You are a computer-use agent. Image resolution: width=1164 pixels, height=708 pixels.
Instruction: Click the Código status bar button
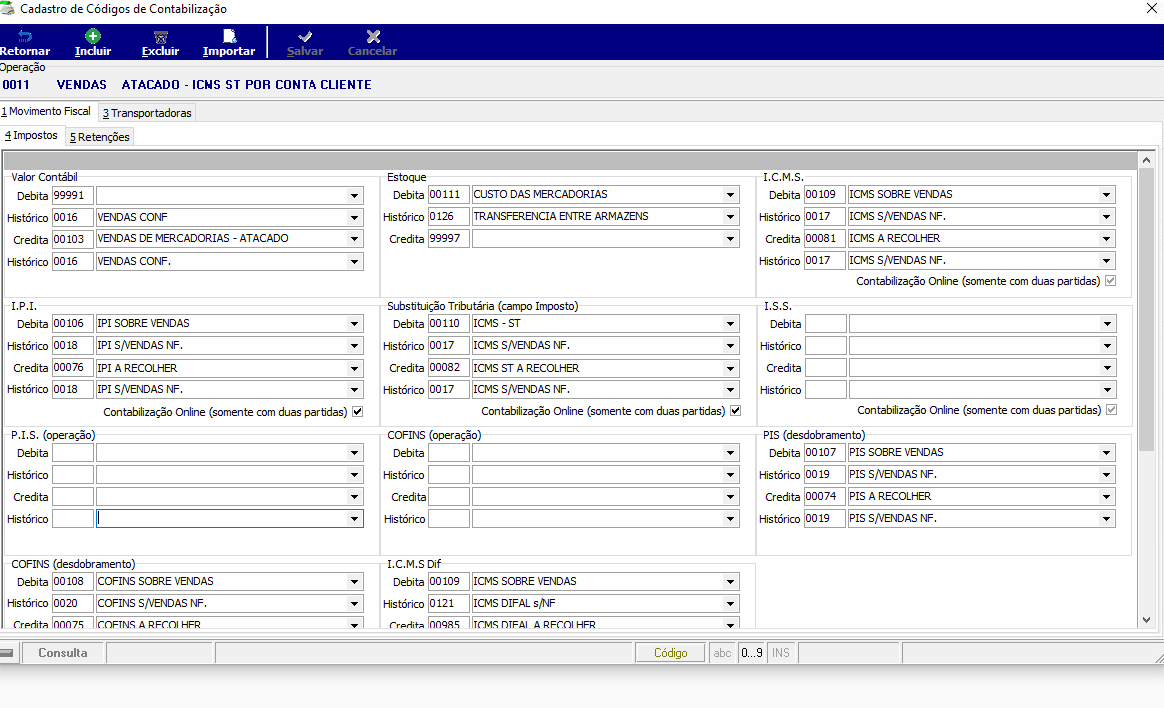click(x=670, y=653)
